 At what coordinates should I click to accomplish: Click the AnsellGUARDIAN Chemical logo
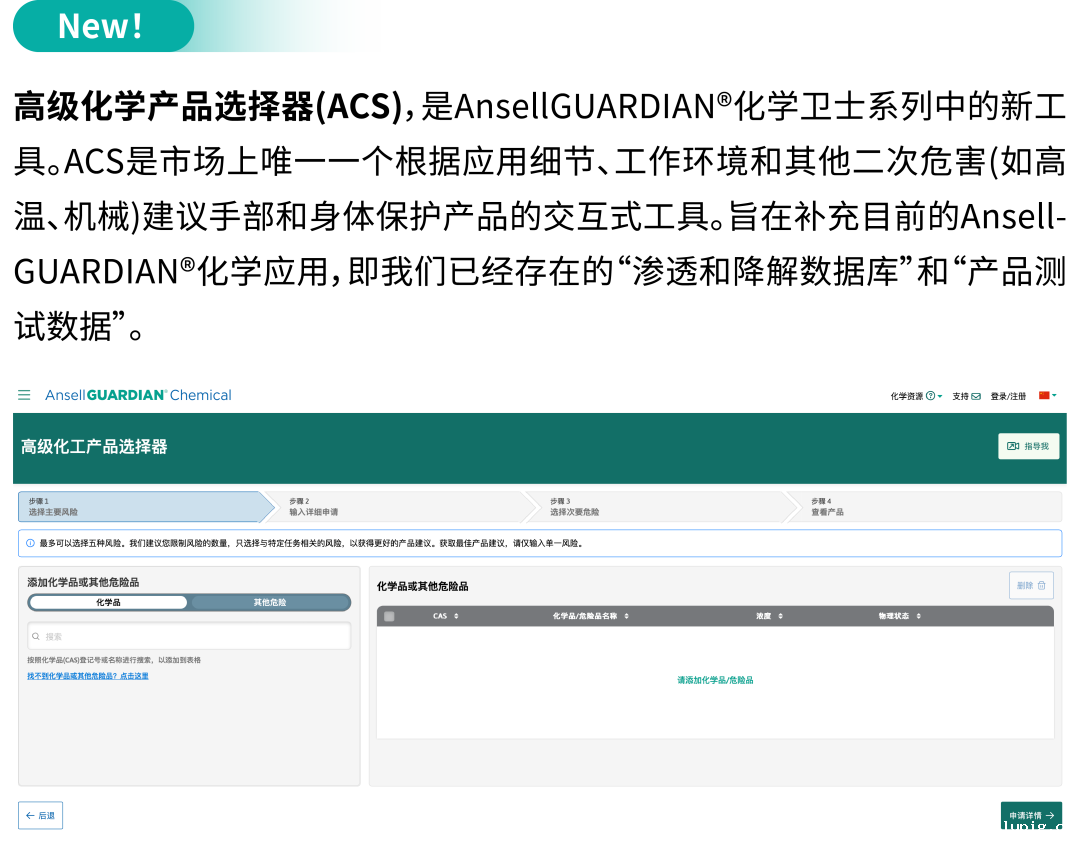point(138,395)
